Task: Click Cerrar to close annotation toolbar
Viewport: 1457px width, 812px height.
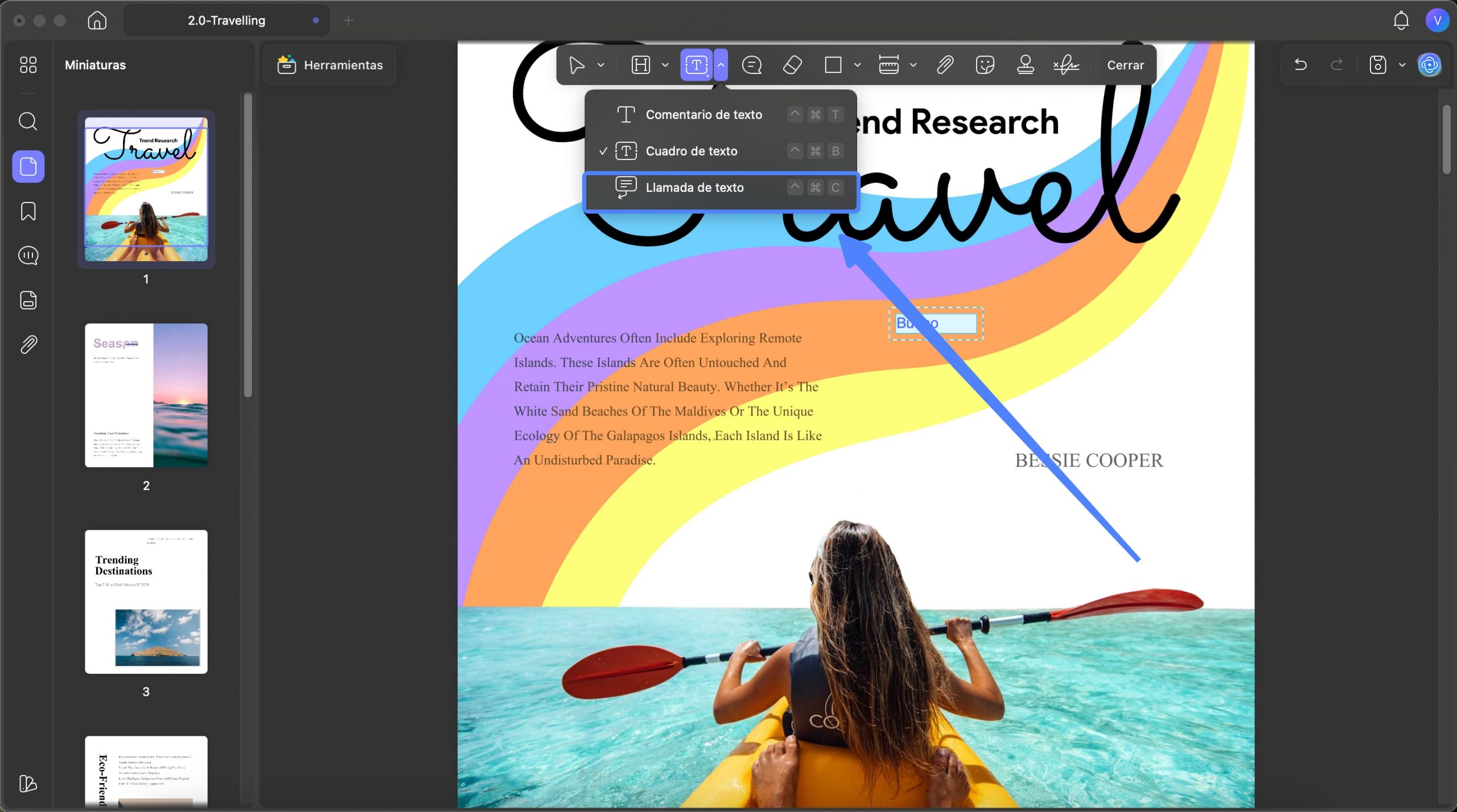Action: pyautogui.click(x=1125, y=65)
